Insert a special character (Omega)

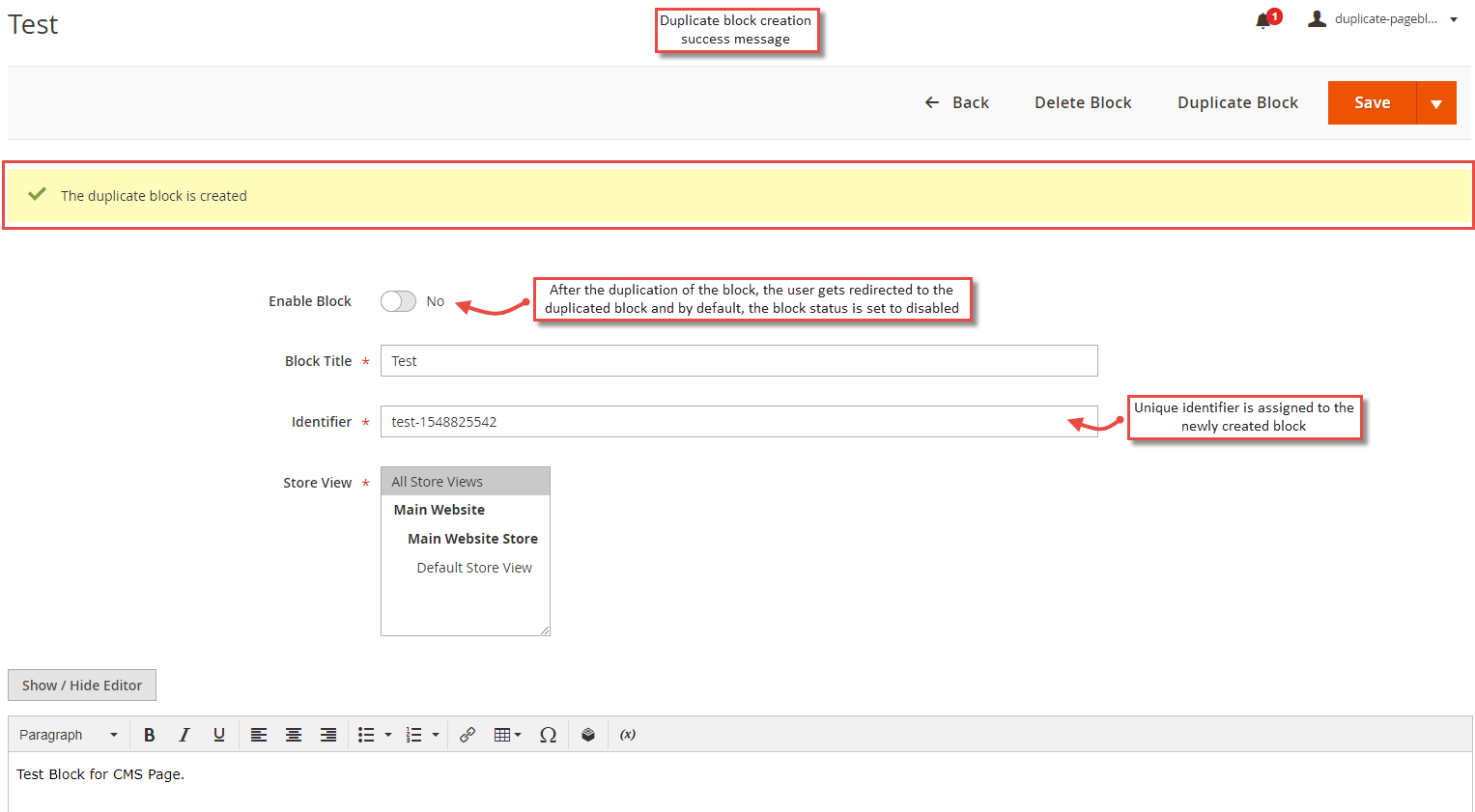pos(548,735)
